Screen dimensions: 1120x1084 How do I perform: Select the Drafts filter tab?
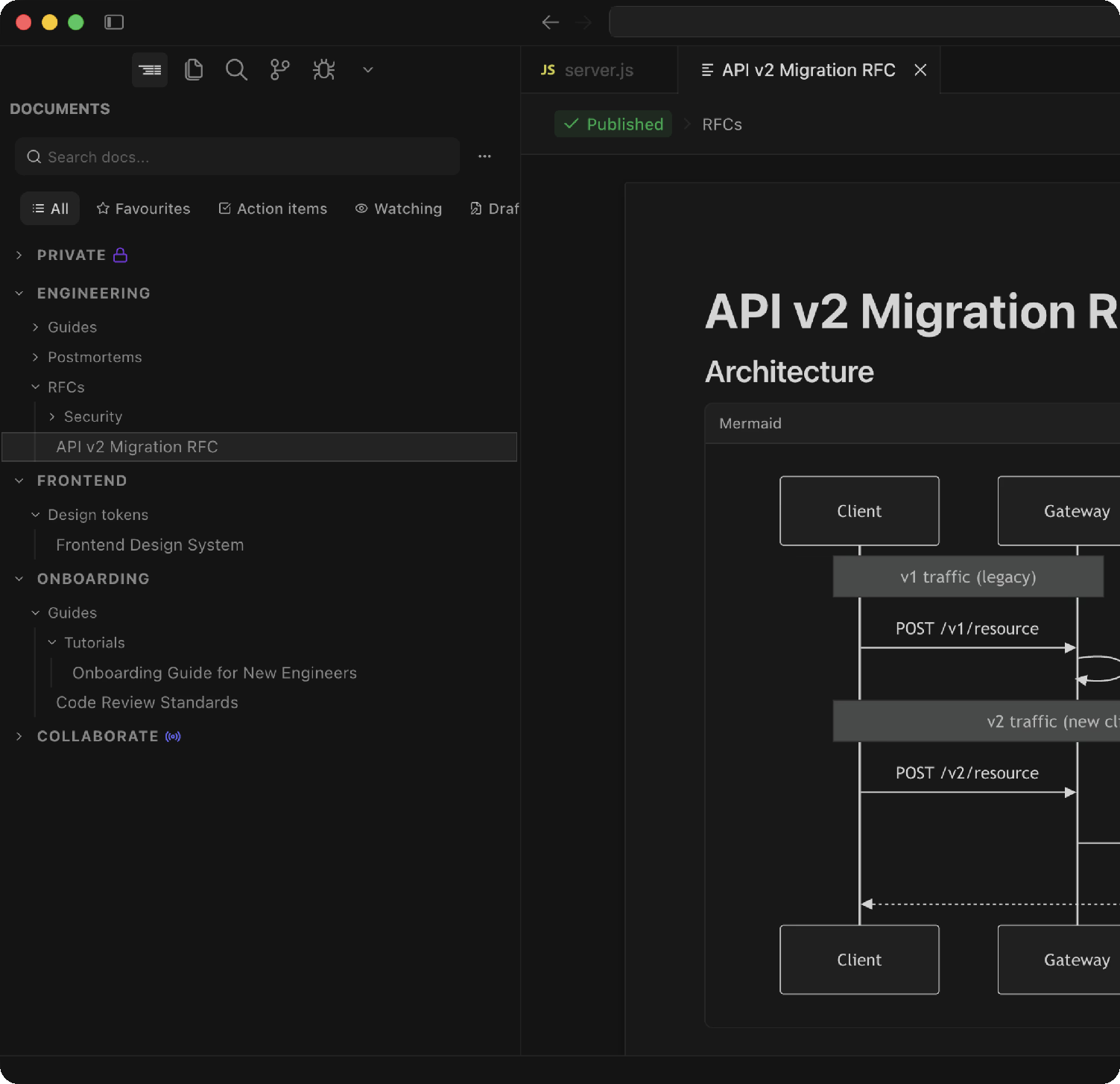coord(495,209)
